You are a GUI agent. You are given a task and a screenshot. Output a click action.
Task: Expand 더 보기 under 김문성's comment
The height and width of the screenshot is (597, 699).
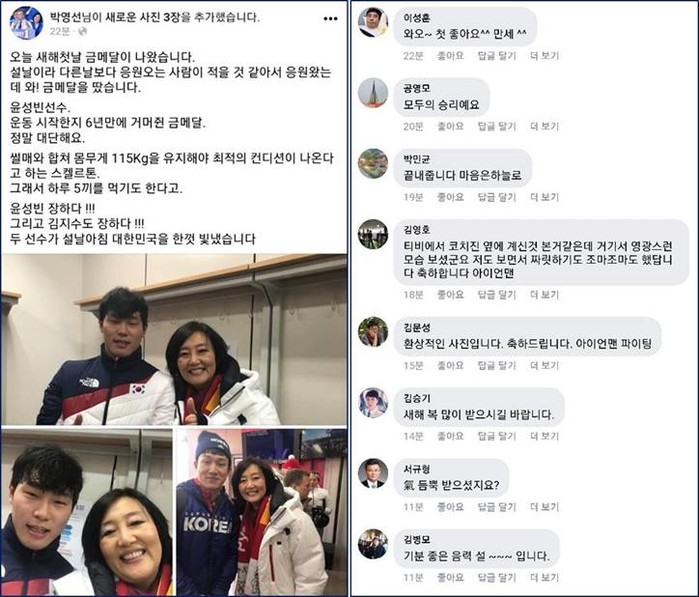click(544, 366)
